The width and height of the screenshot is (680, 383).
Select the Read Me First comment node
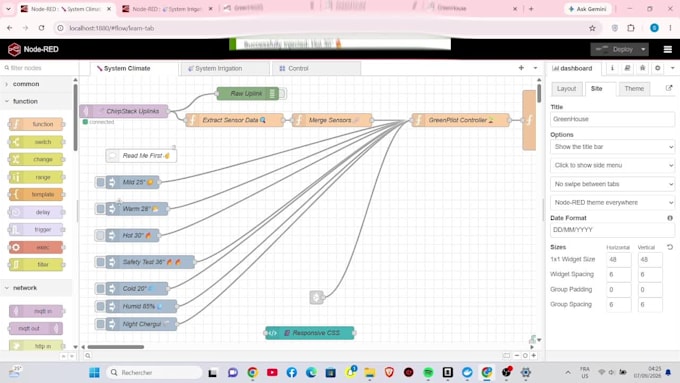click(141, 156)
